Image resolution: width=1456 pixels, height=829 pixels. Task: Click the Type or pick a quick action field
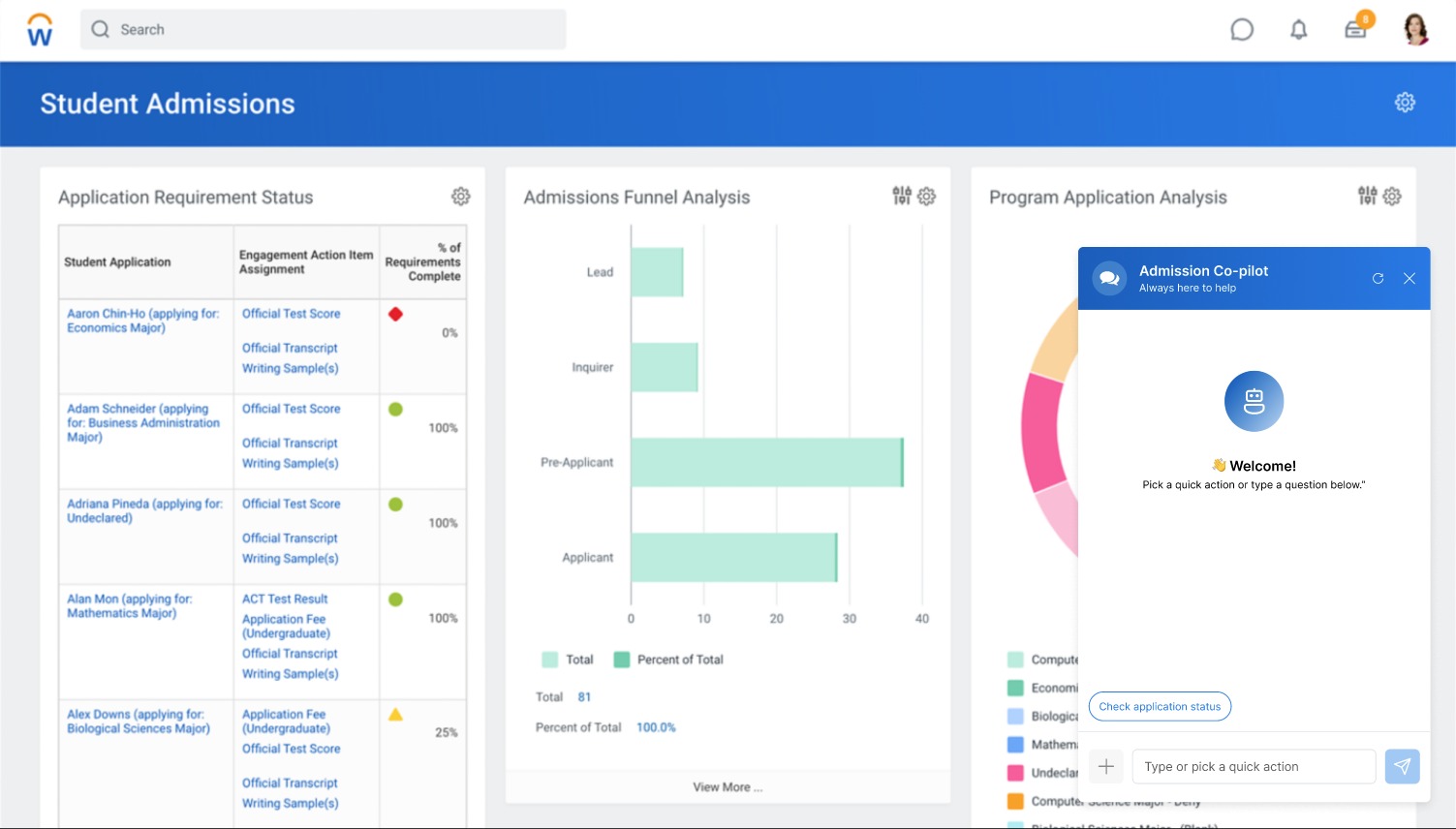1254,766
